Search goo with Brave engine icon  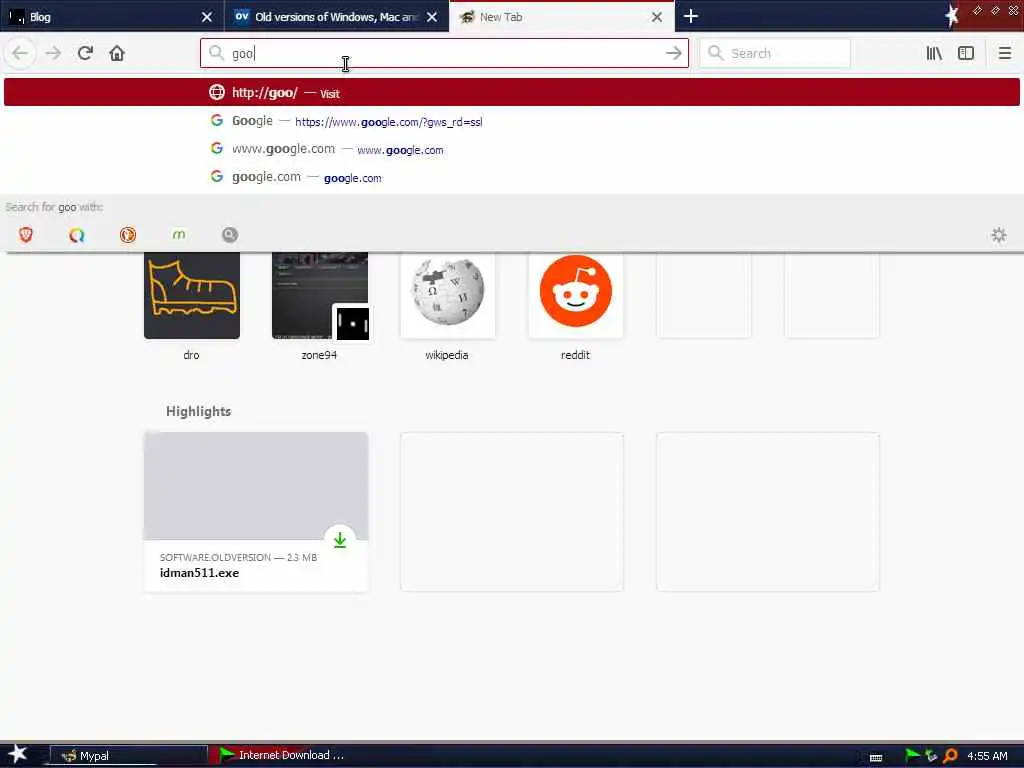tap(25, 234)
